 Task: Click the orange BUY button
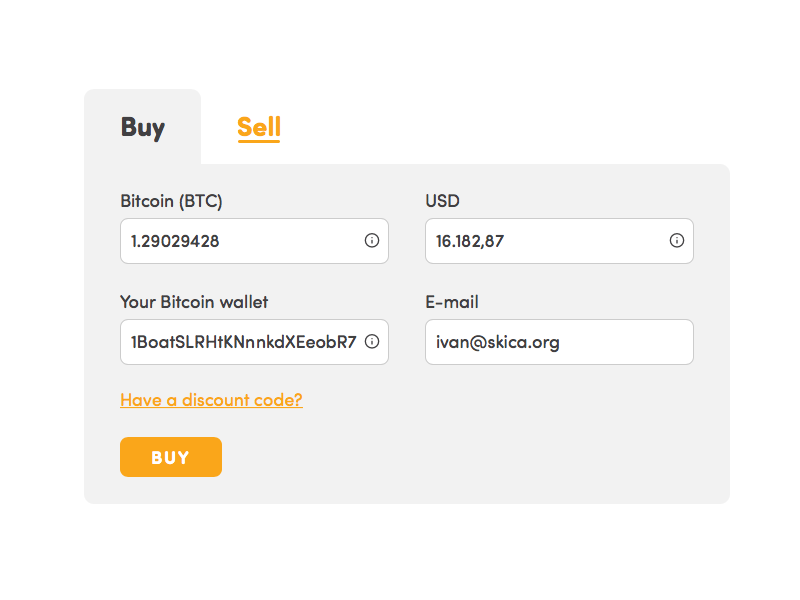(x=171, y=457)
